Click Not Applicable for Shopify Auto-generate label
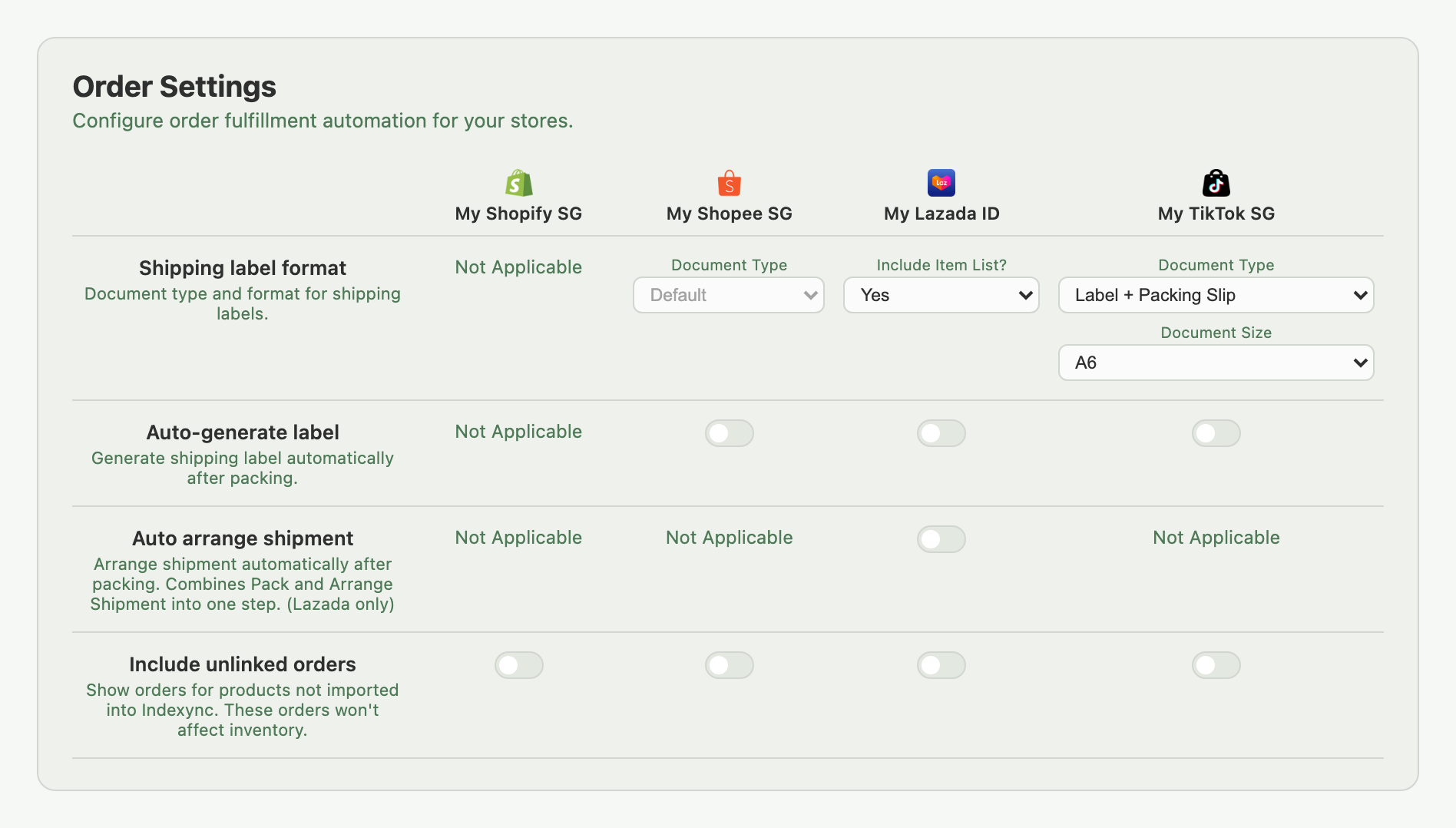This screenshot has height=828, width=1456. pyautogui.click(x=518, y=432)
